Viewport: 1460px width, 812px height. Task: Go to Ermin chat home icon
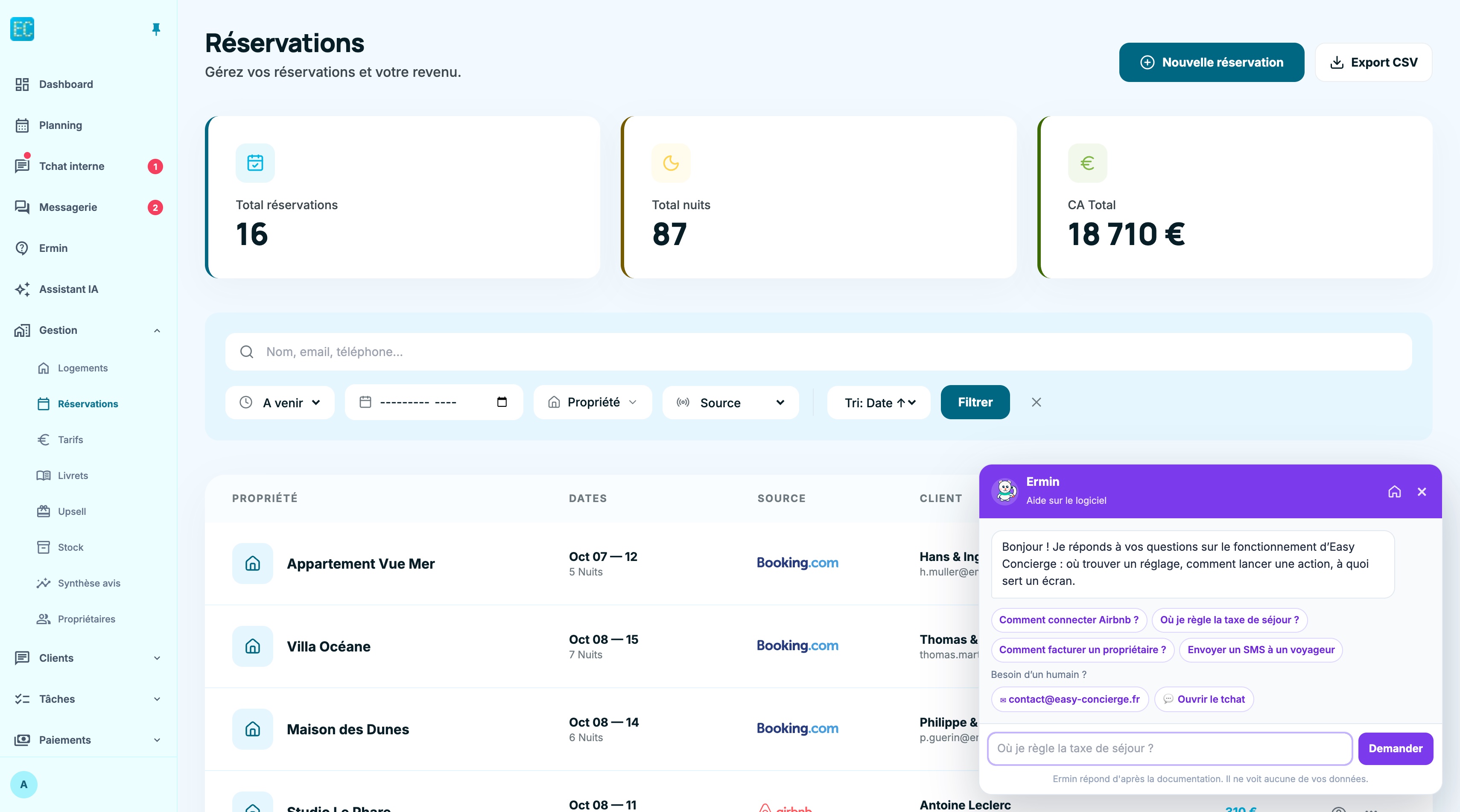[1394, 492]
